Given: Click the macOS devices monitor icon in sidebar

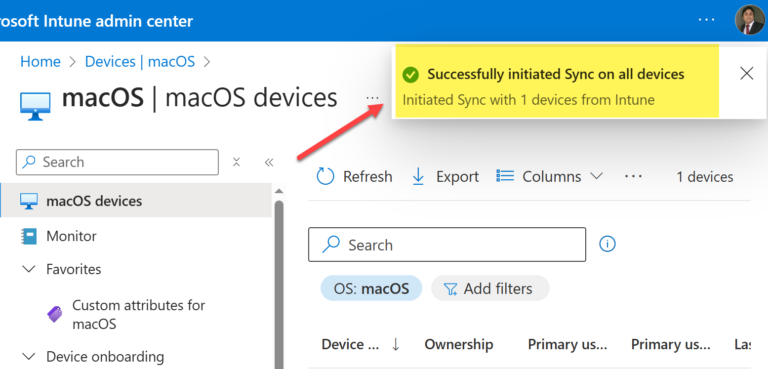Looking at the screenshot, I should (29, 201).
